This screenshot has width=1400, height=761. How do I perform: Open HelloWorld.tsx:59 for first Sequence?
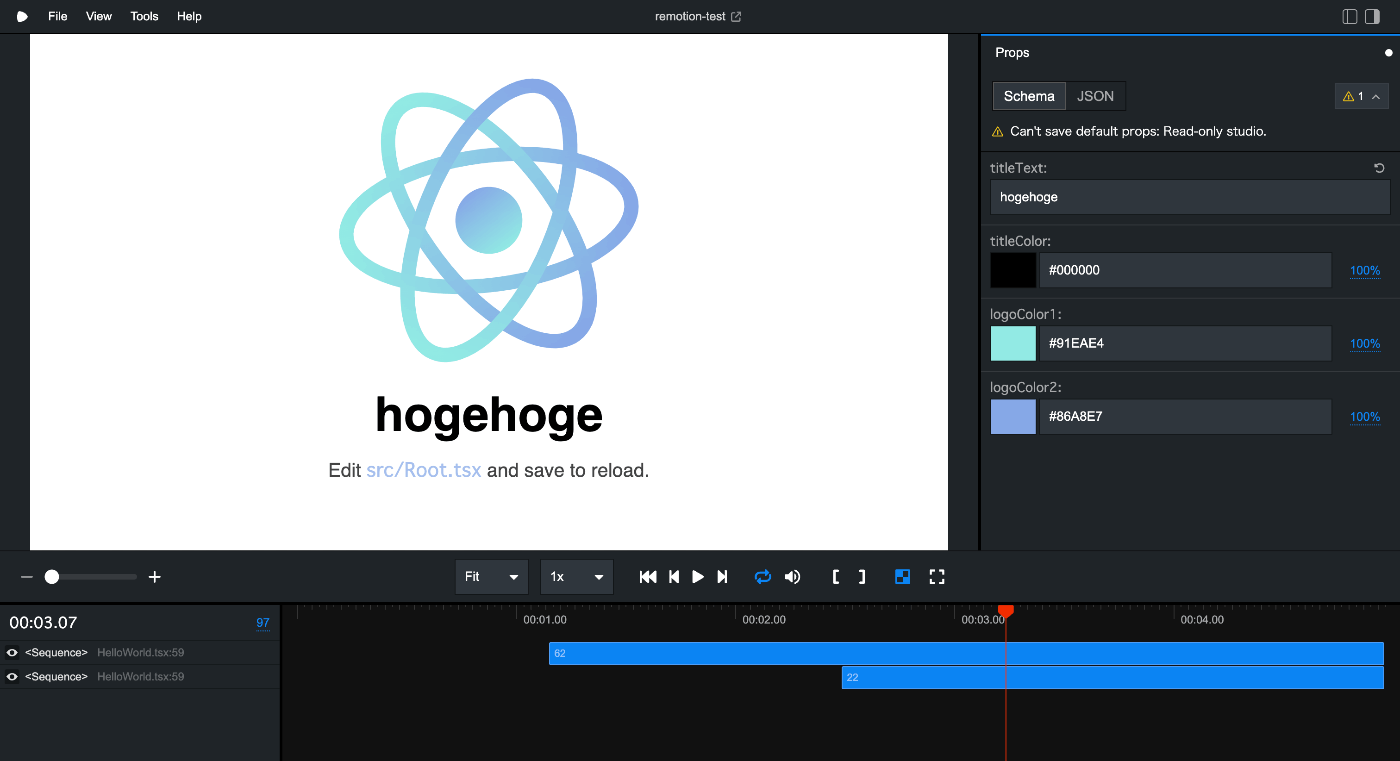[x=140, y=653]
